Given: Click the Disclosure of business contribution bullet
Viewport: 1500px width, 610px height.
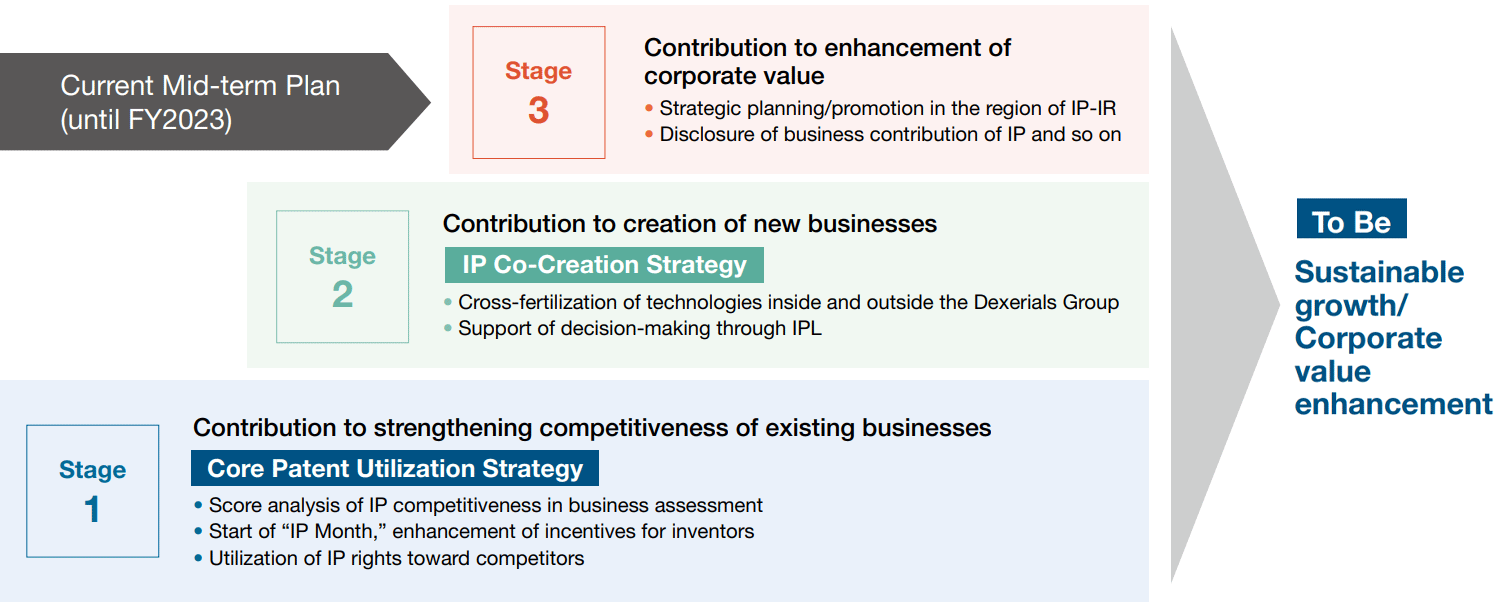Looking at the screenshot, I should [x=883, y=134].
